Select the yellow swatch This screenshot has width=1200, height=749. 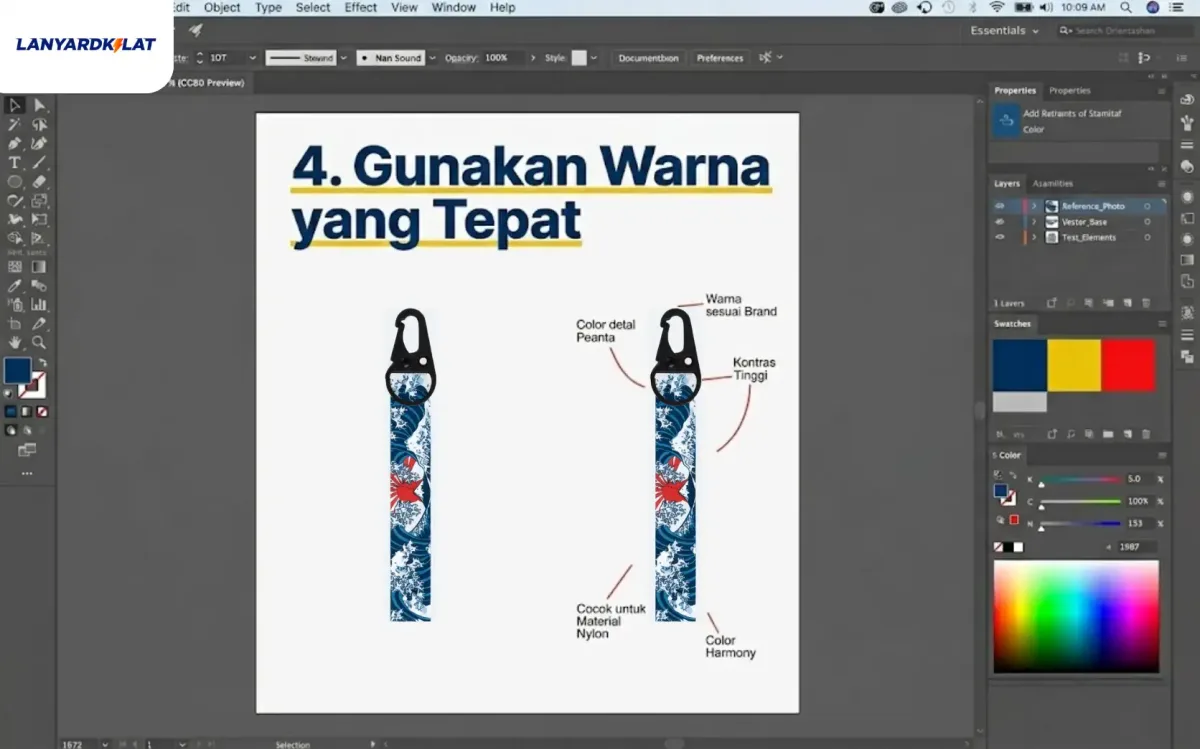click(x=1074, y=365)
